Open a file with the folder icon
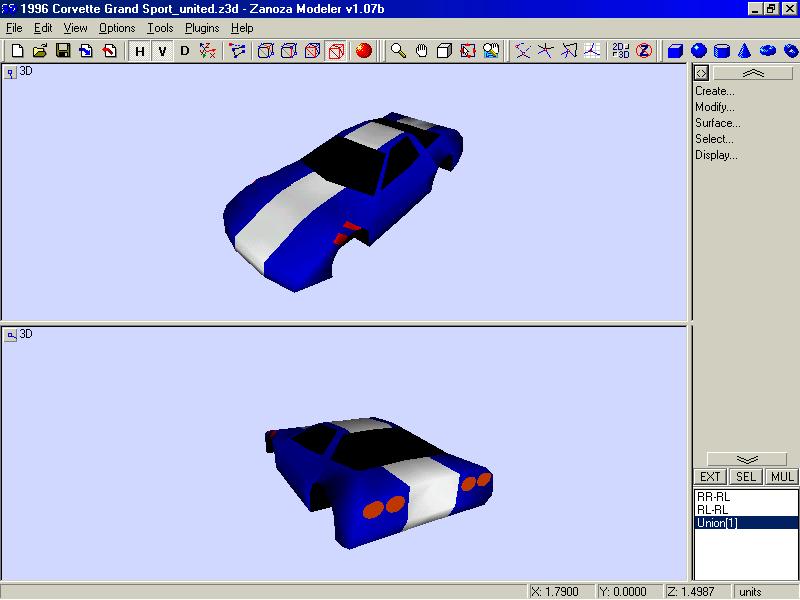The image size is (800, 600). 40,51
